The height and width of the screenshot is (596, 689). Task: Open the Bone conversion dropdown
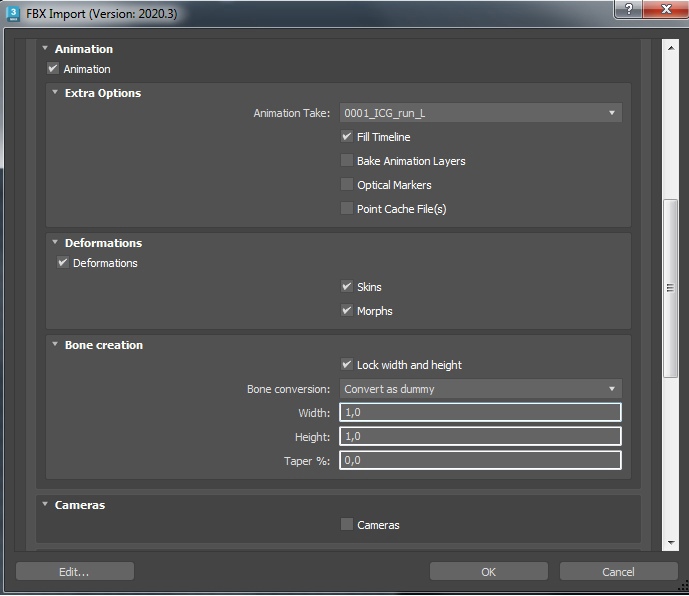point(480,389)
